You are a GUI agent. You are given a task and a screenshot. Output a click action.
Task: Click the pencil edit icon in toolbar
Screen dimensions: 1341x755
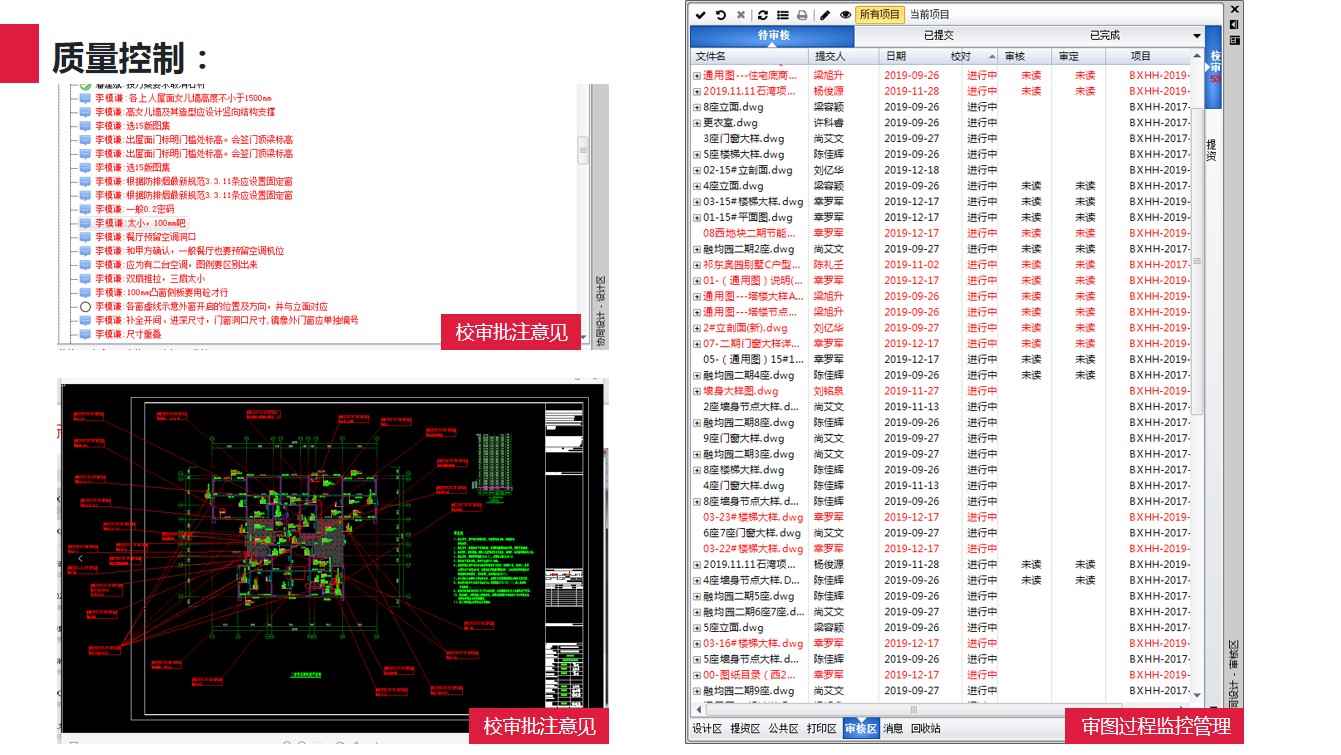point(825,15)
